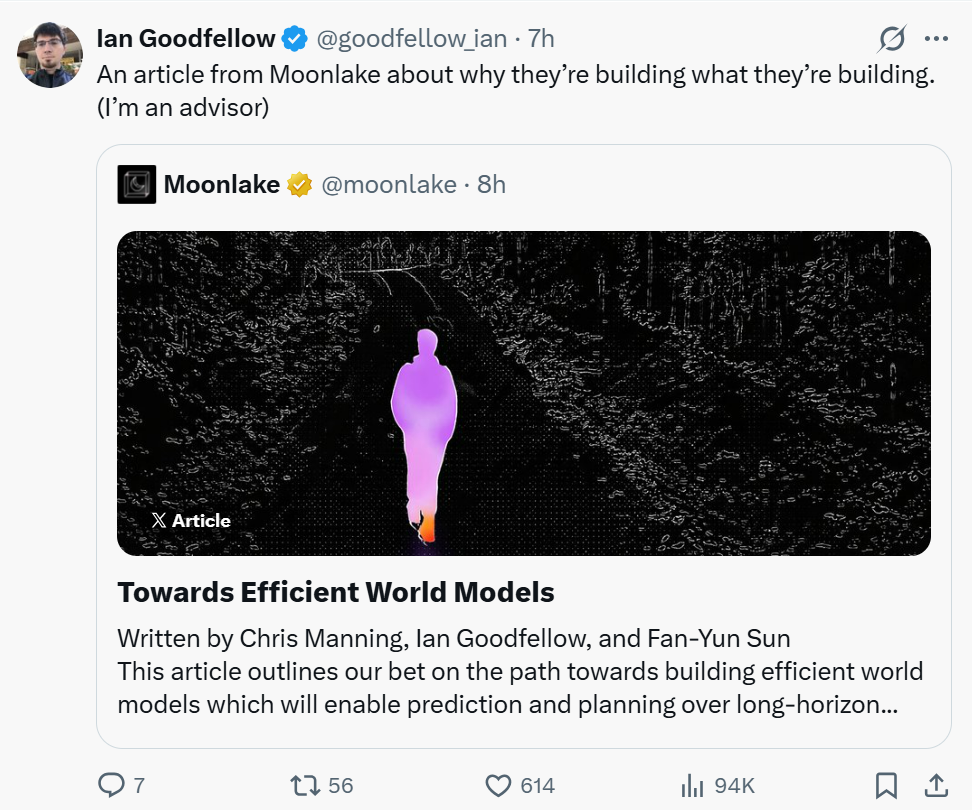Open Ian Goodfellow's profile picture
Screen dimensions: 972x810
tap(49, 54)
